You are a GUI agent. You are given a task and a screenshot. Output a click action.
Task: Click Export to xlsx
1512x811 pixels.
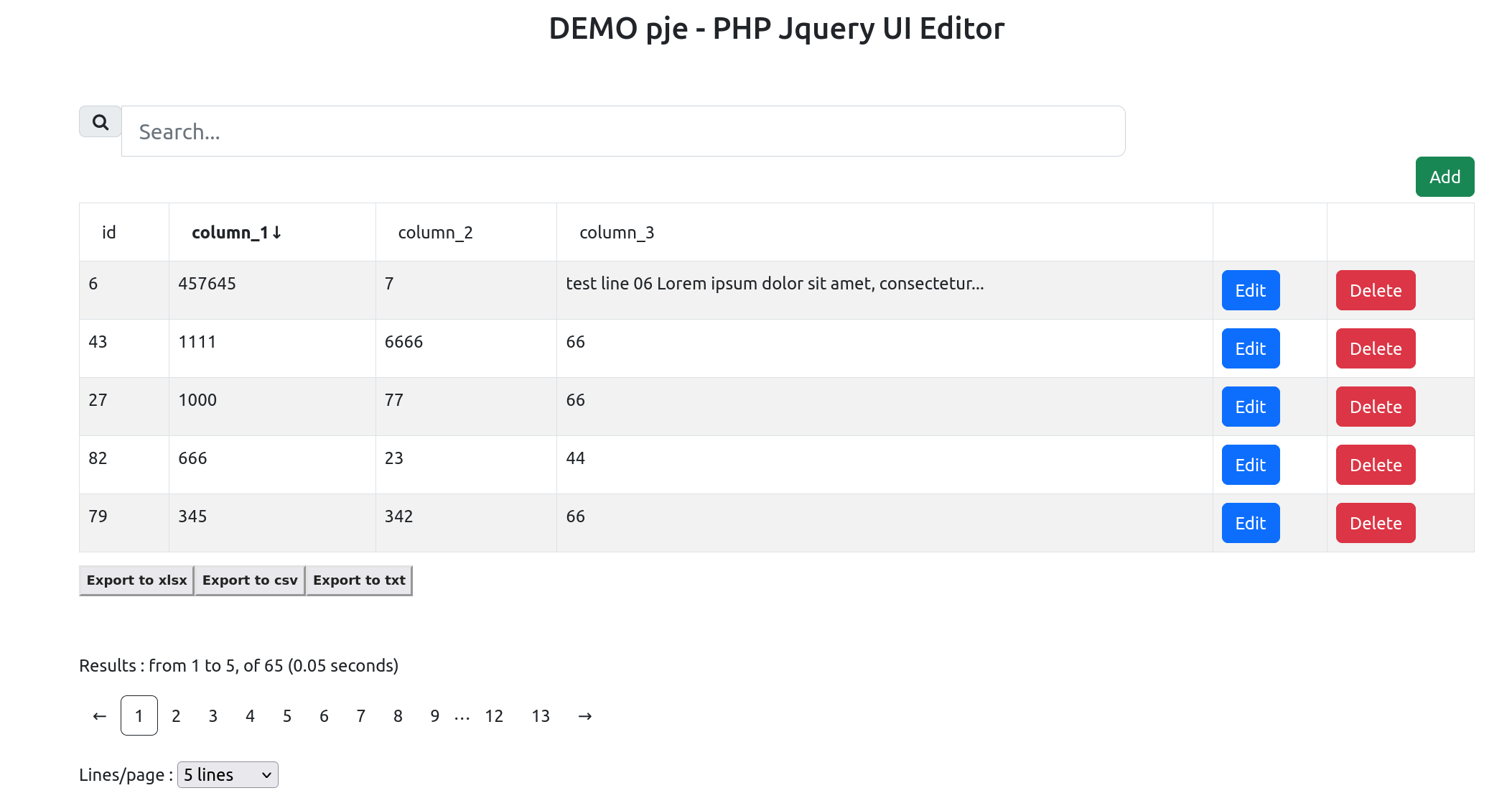136,580
